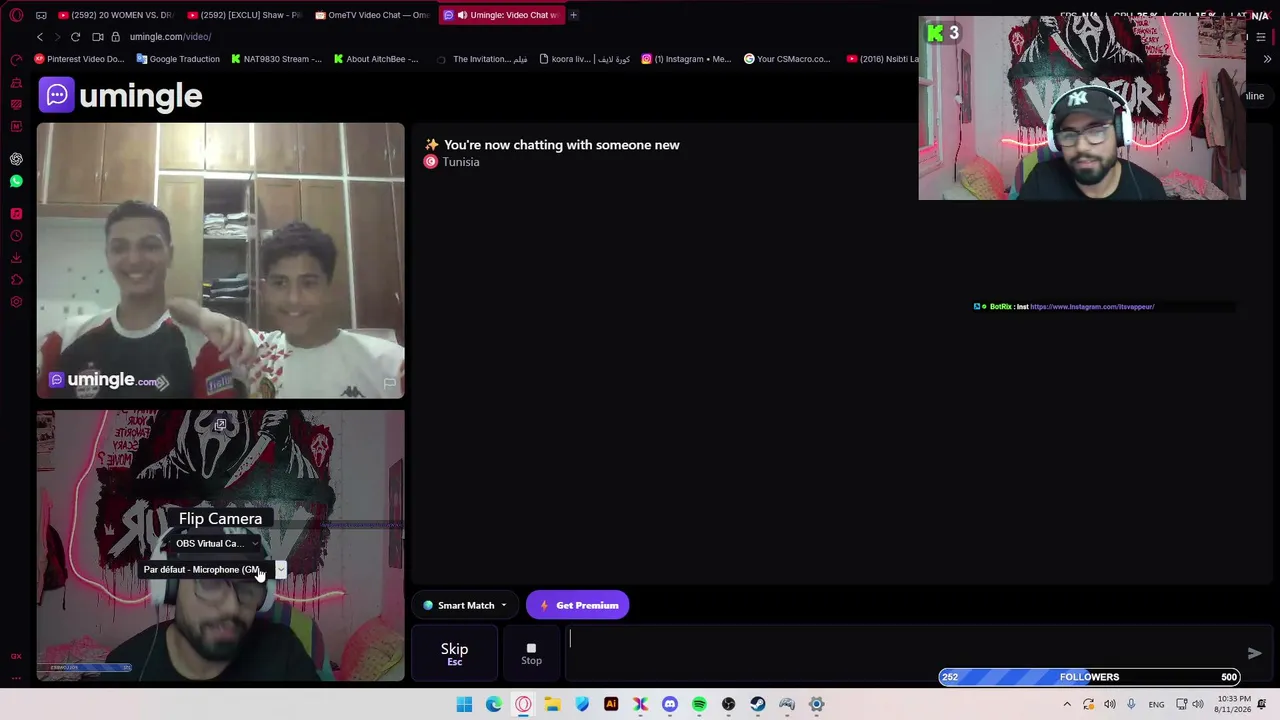The image size is (1280, 720).
Task: Open the koora live bookmark
Action: pyautogui.click(x=584, y=59)
